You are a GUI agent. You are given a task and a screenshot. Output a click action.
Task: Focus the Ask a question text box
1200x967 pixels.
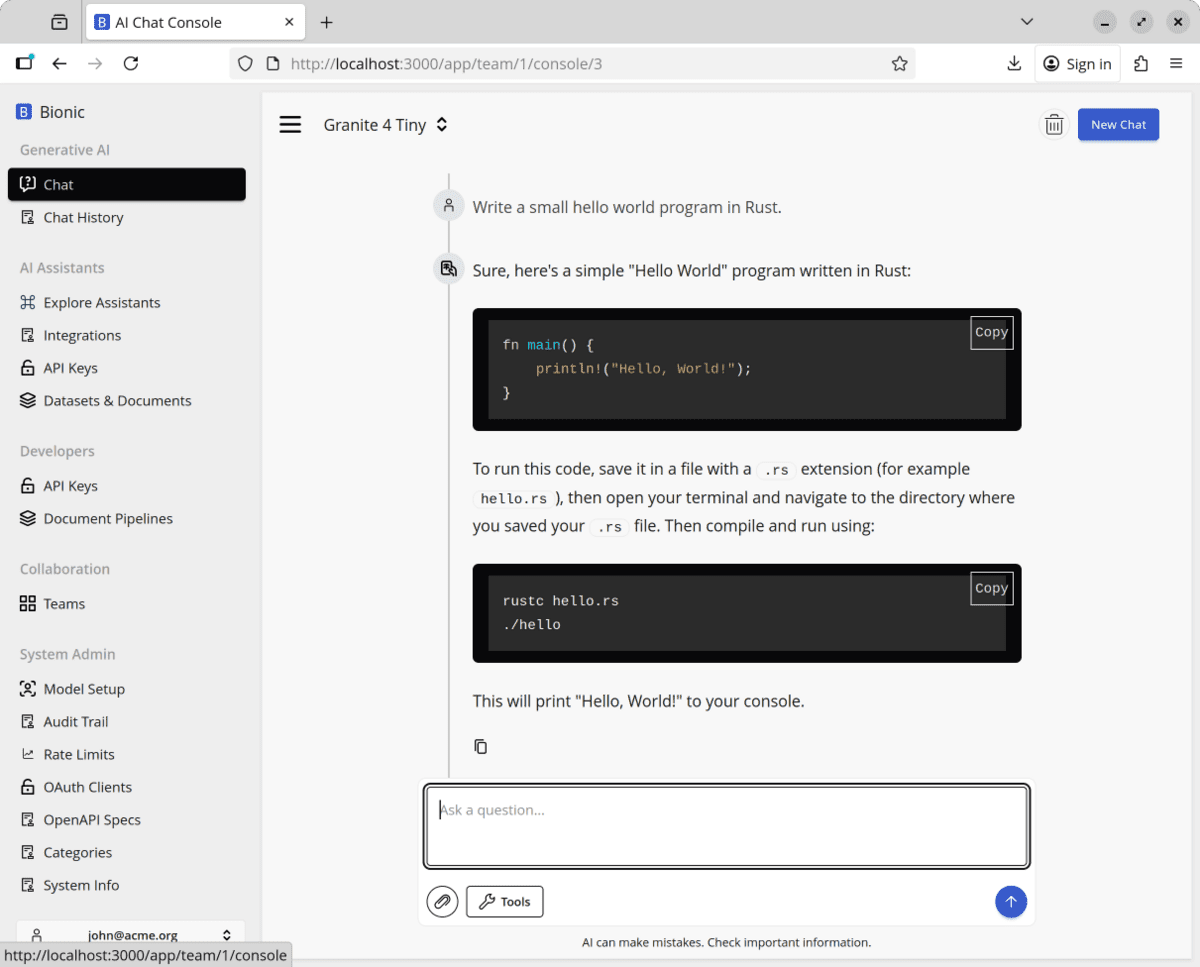coord(727,827)
